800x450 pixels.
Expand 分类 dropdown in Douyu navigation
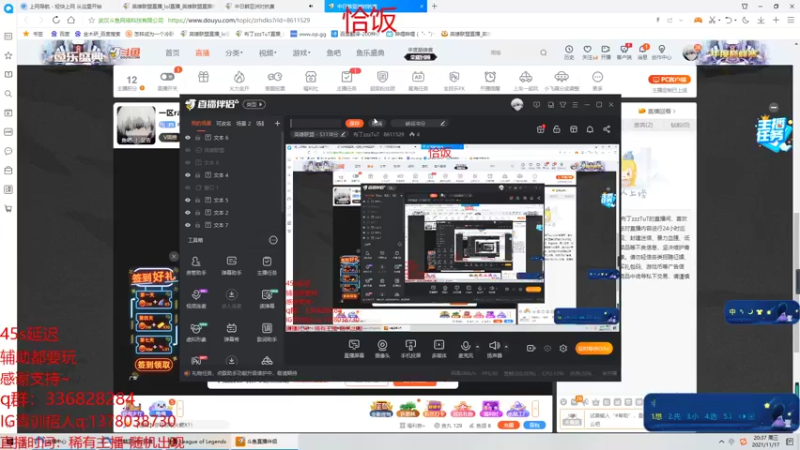pos(234,53)
